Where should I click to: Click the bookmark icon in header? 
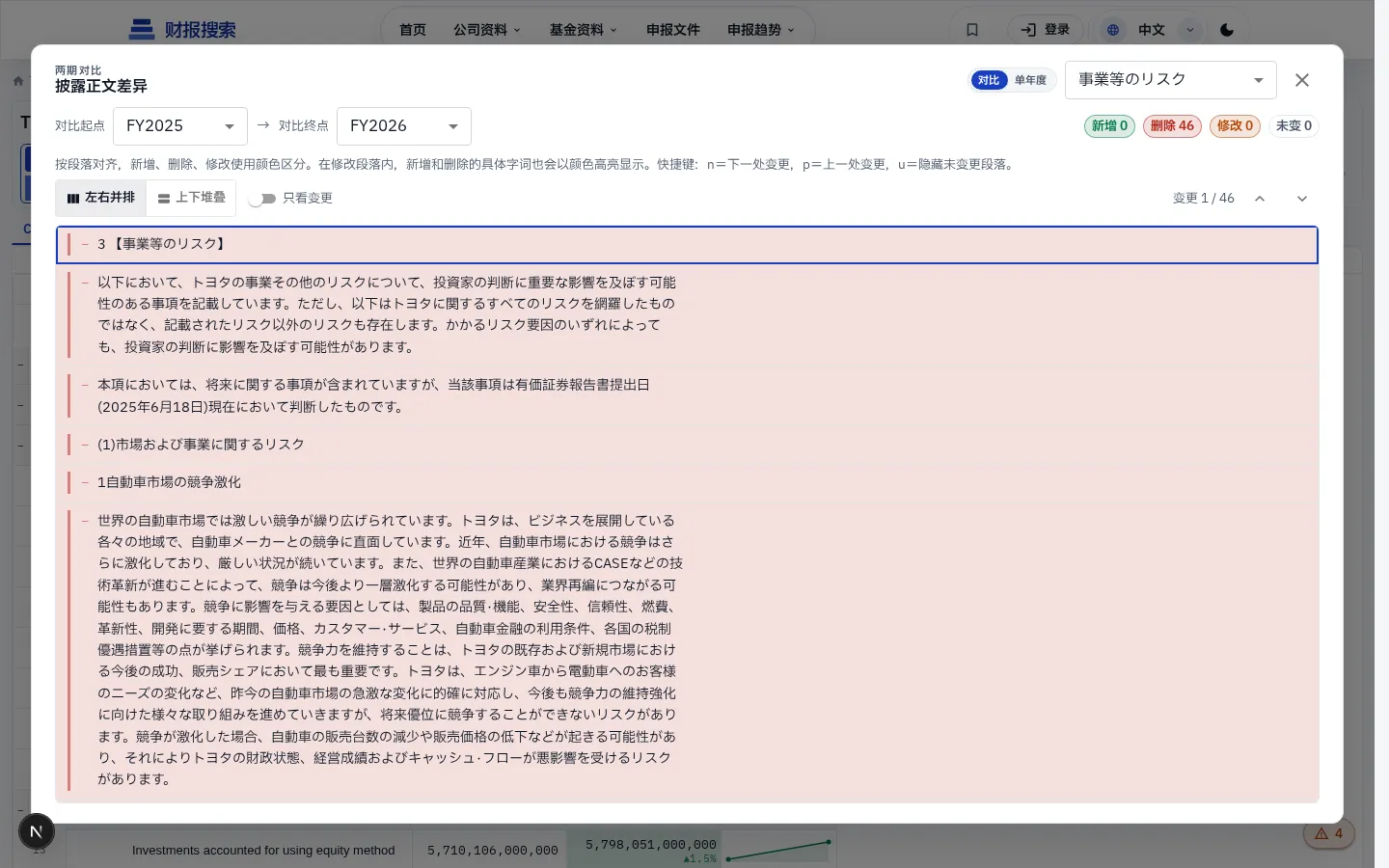[972, 30]
